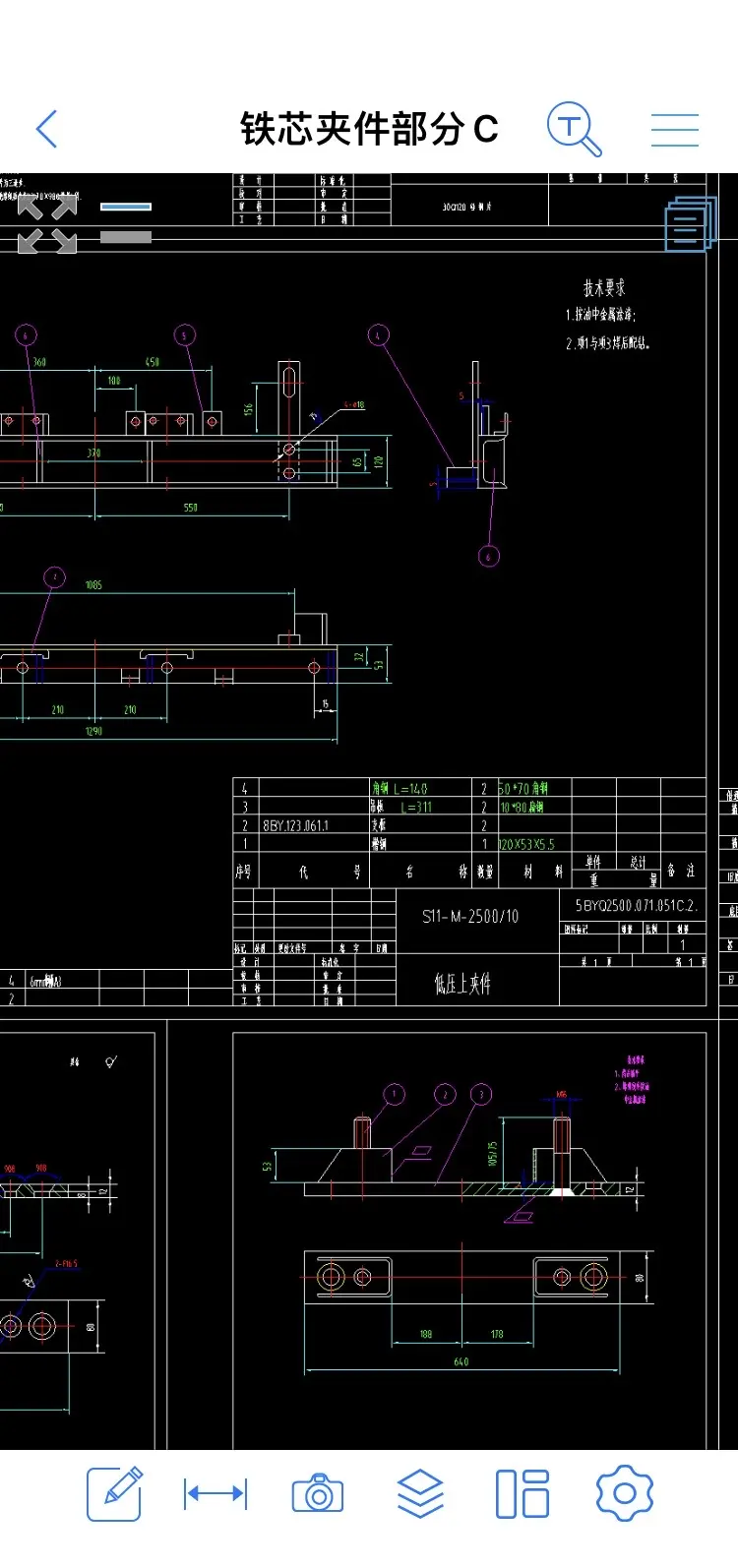738x1568 pixels.
Task: Select the S11-M-2500/10 title block text
Action: (x=470, y=916)
